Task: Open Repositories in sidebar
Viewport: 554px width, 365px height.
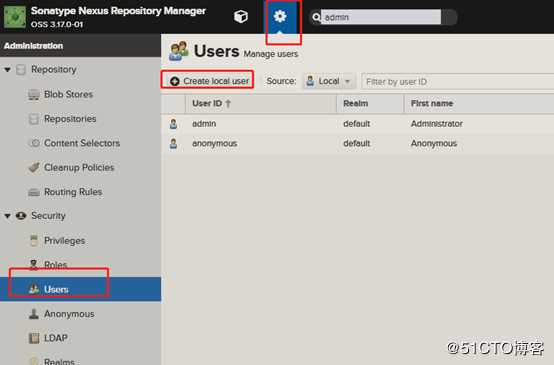Action: point(70,119)
